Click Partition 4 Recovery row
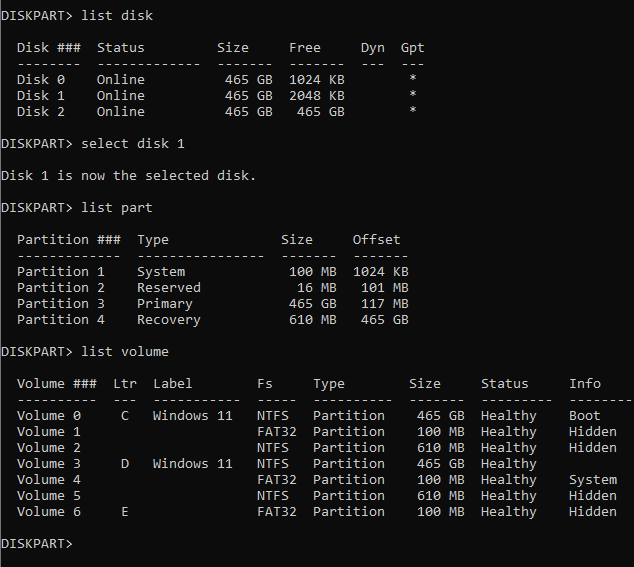Image resolution: width=634 pixels, height=567 pixels. (x=213, y=320)
